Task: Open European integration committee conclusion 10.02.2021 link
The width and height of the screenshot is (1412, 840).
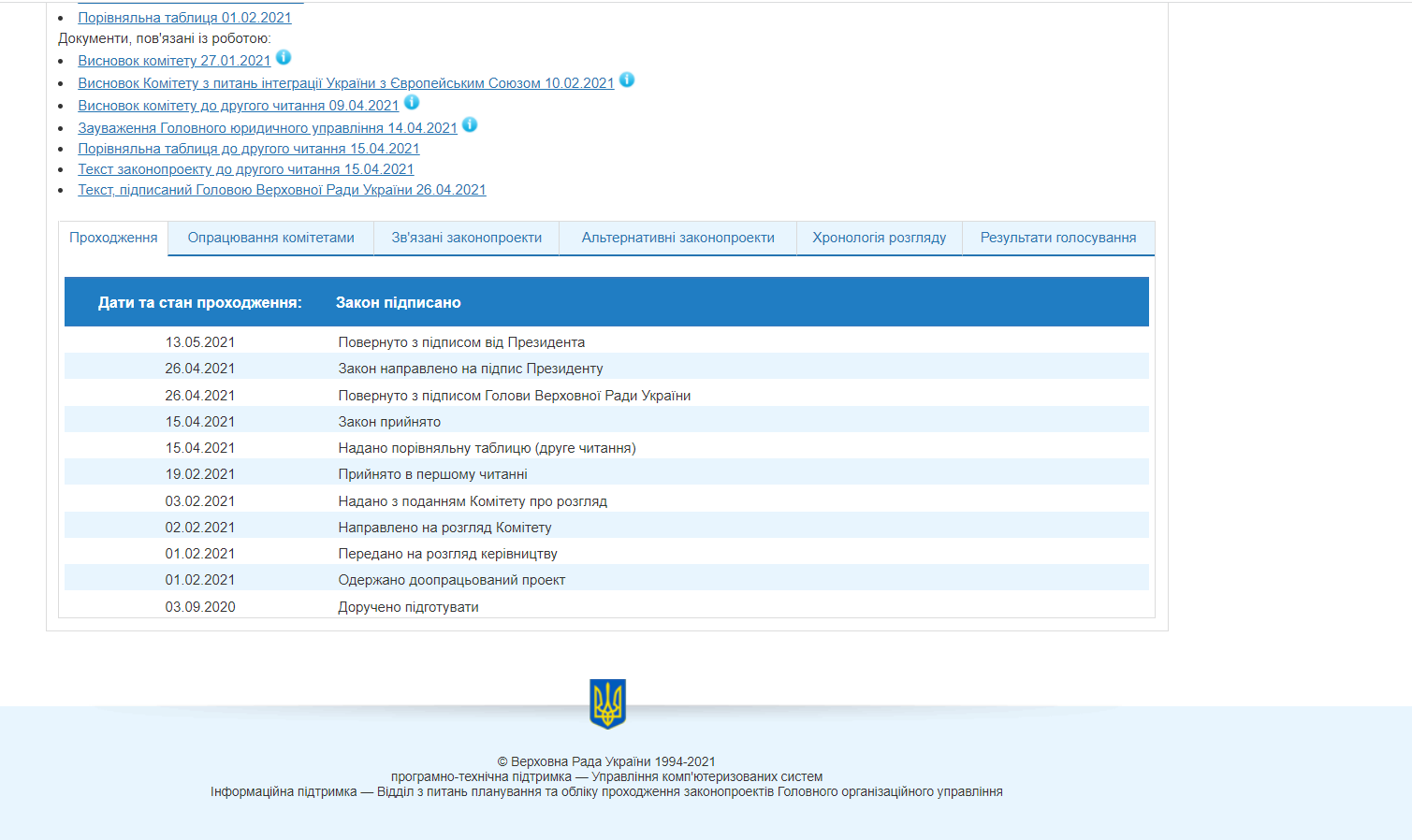Action: click(345, 83)
